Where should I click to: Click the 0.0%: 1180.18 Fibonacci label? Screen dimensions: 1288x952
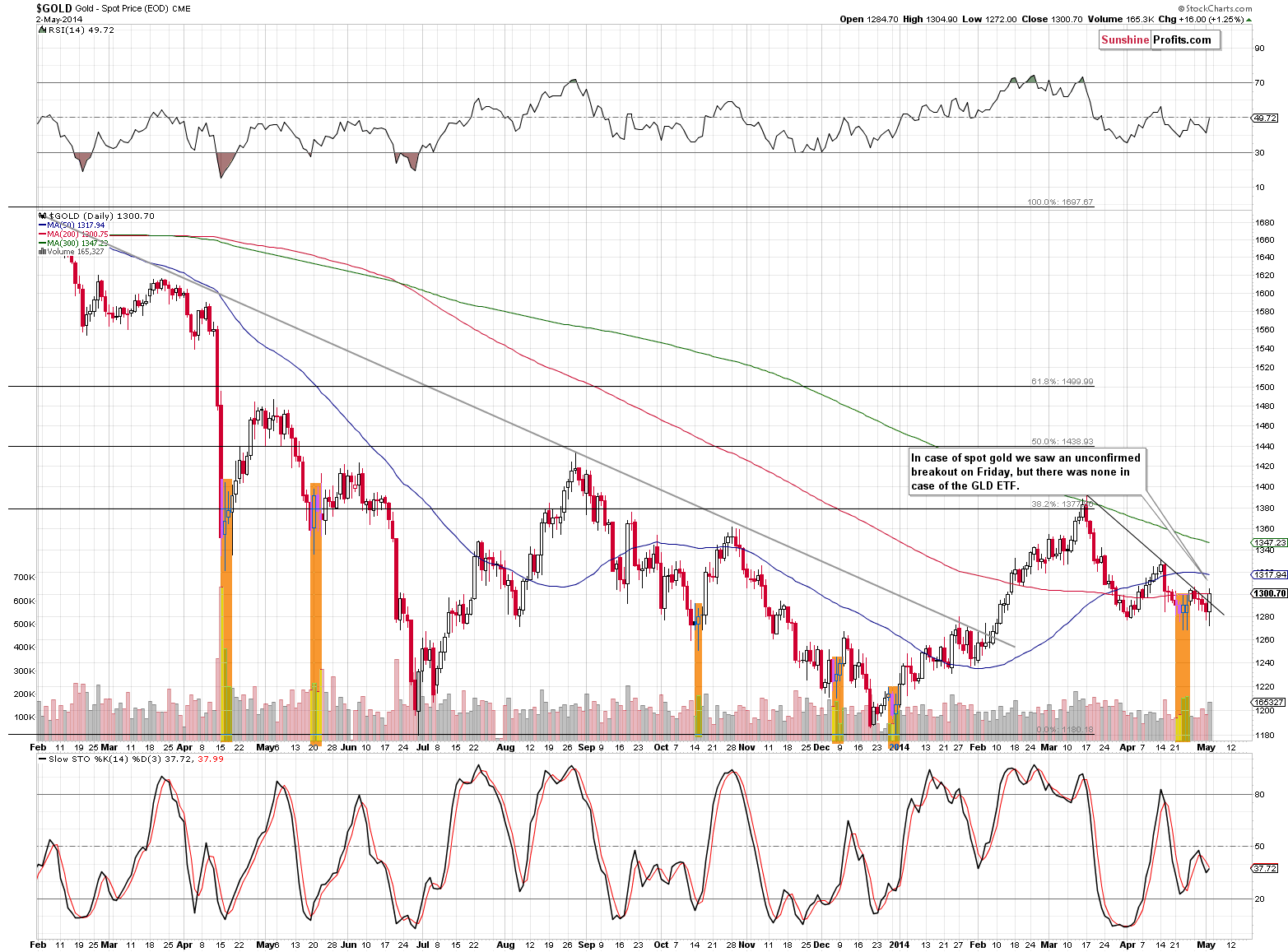1065,729
